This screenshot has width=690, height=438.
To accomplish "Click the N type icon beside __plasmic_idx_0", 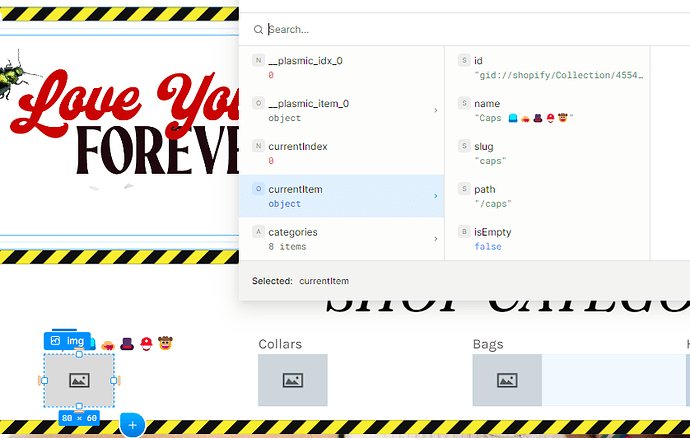I will [x=258, y=61].
